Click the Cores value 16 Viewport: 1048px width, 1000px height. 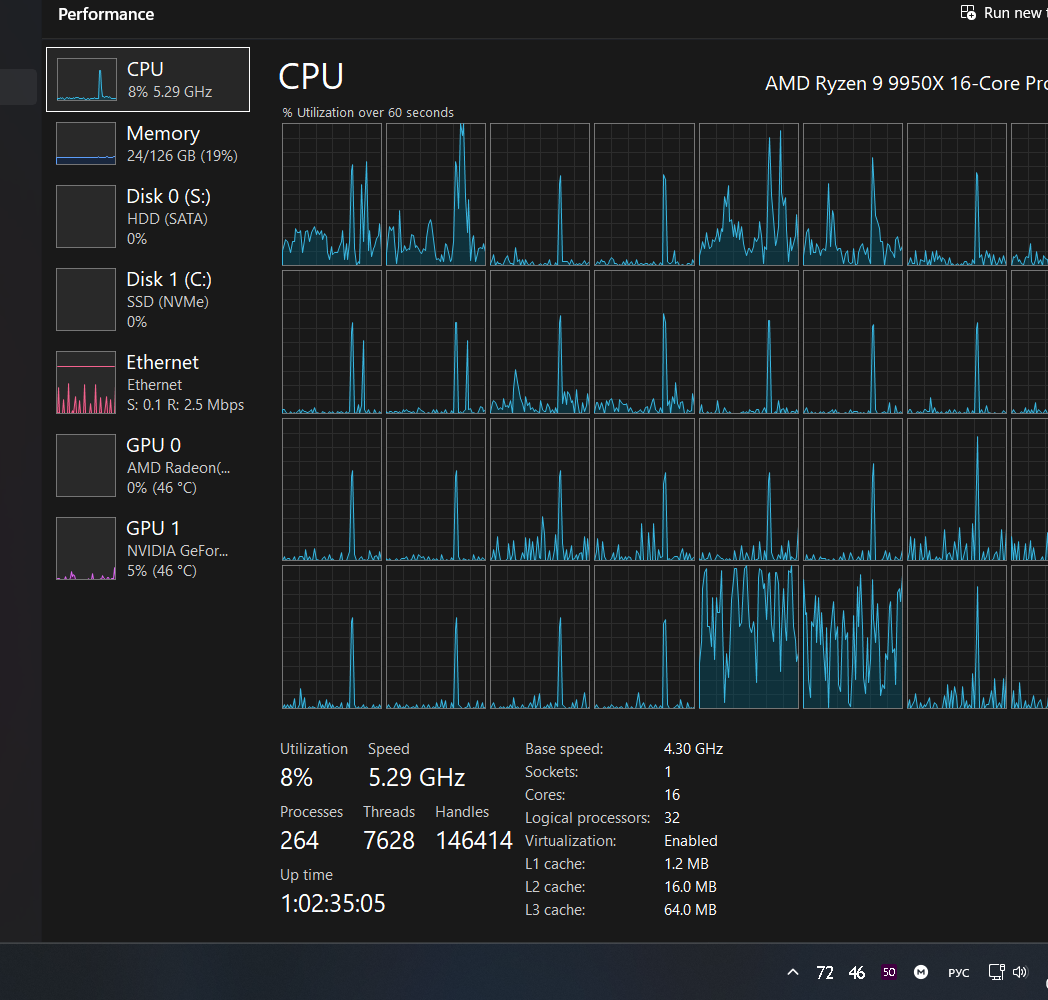point(672,795)
